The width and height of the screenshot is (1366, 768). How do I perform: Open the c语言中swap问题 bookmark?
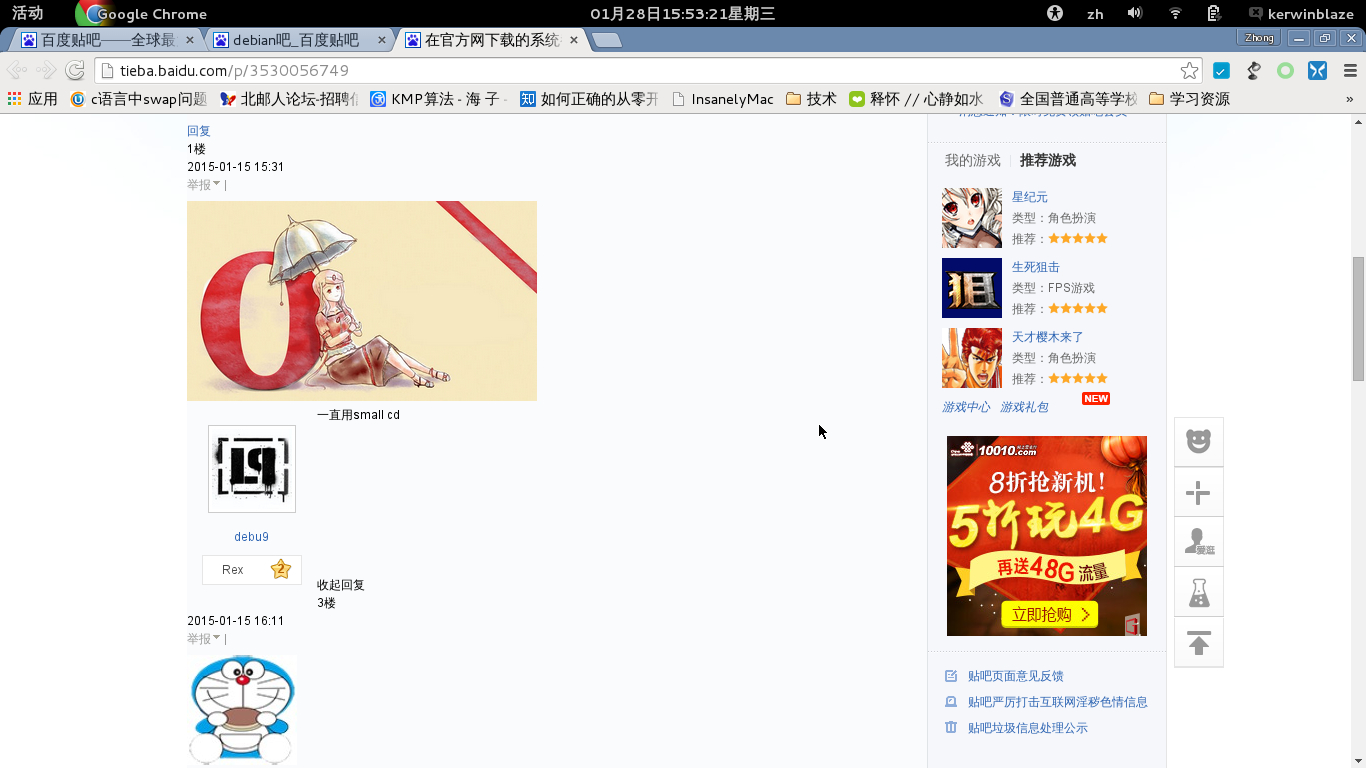[x=139, y=99]
